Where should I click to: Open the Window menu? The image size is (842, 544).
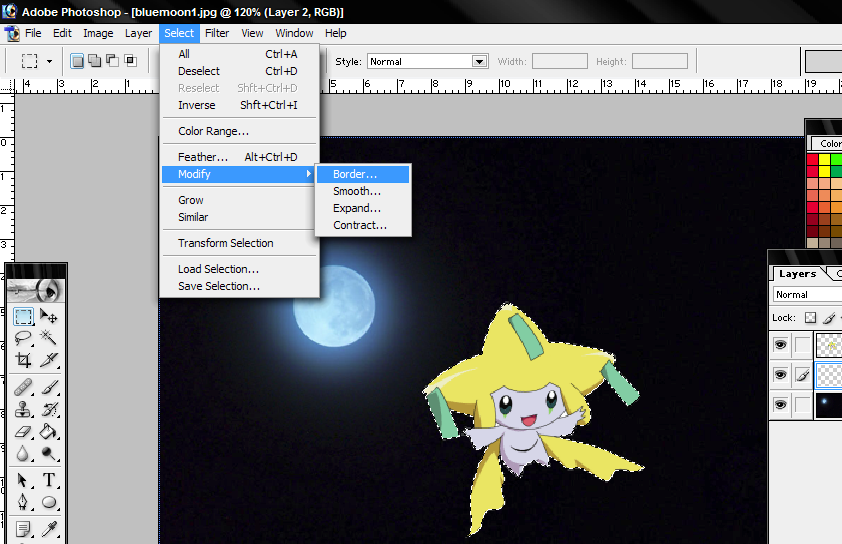(x=294, y=33)
